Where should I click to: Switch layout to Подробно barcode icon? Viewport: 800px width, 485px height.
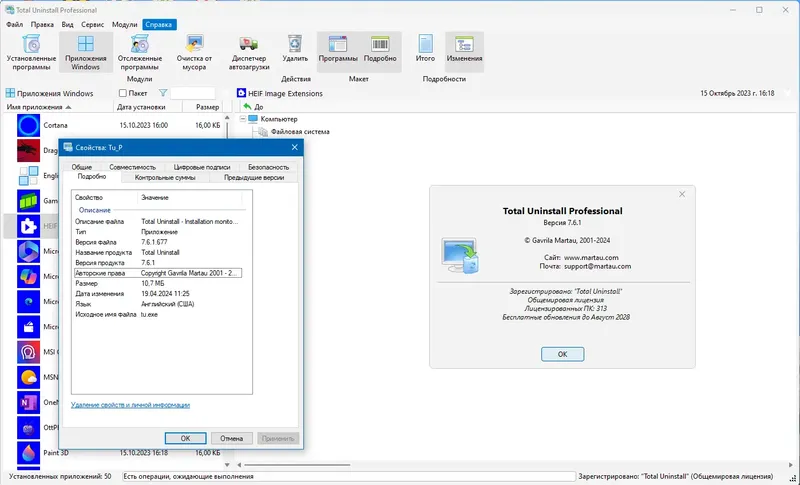[380, 44]
